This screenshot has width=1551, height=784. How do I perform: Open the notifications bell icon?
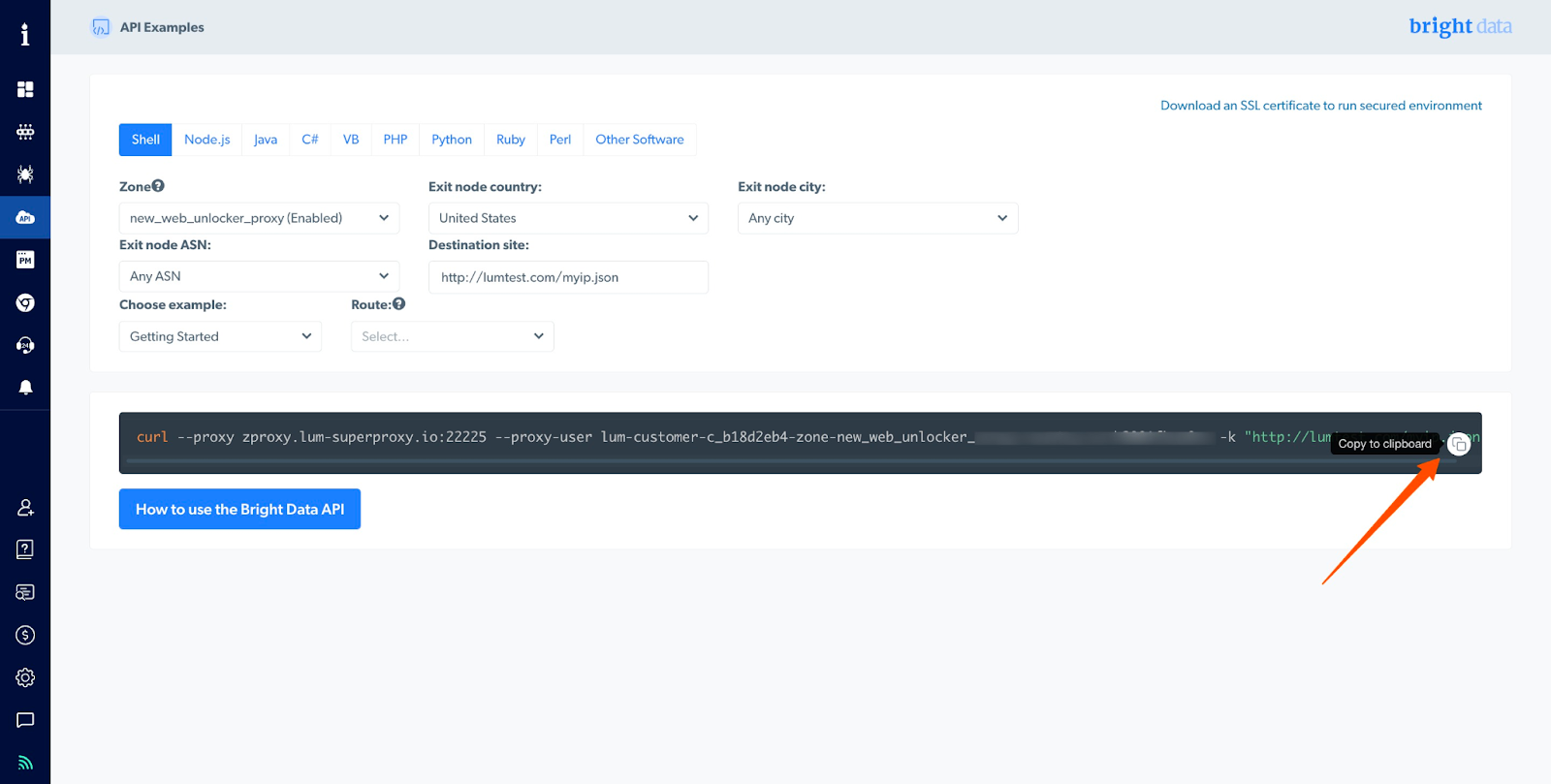click(25, 388)
